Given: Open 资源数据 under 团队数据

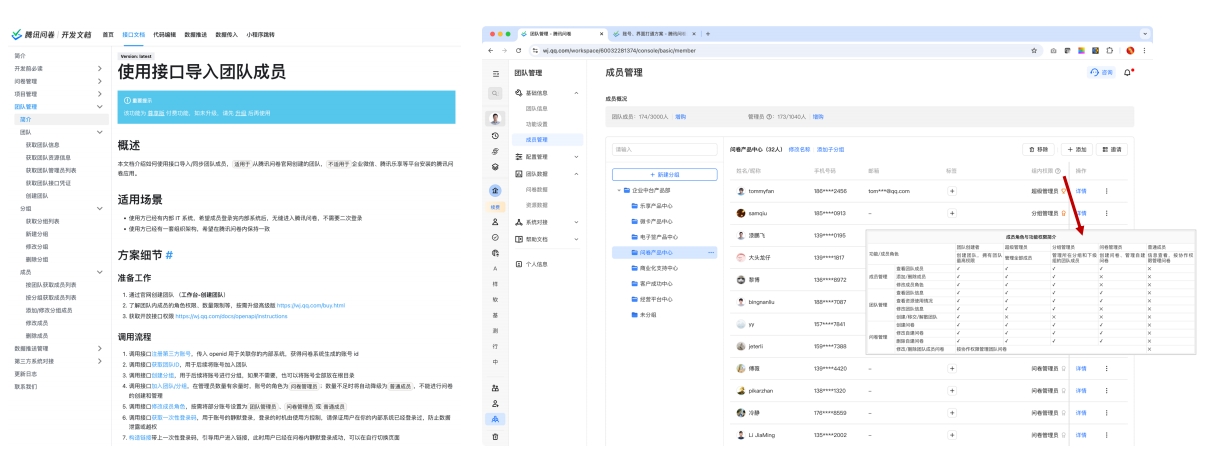Looking at the screenshot, I should coord(537,205).
